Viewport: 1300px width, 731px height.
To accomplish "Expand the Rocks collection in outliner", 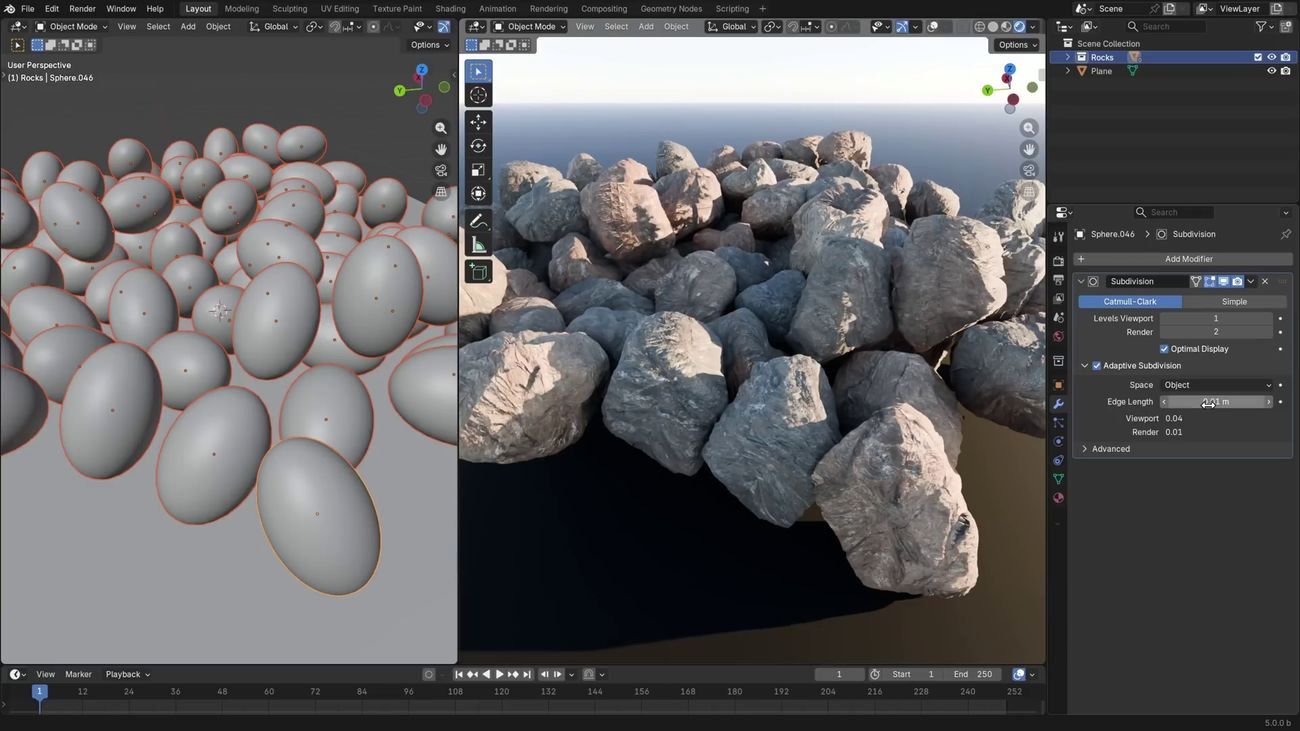I will click(x=1067, y=57).
